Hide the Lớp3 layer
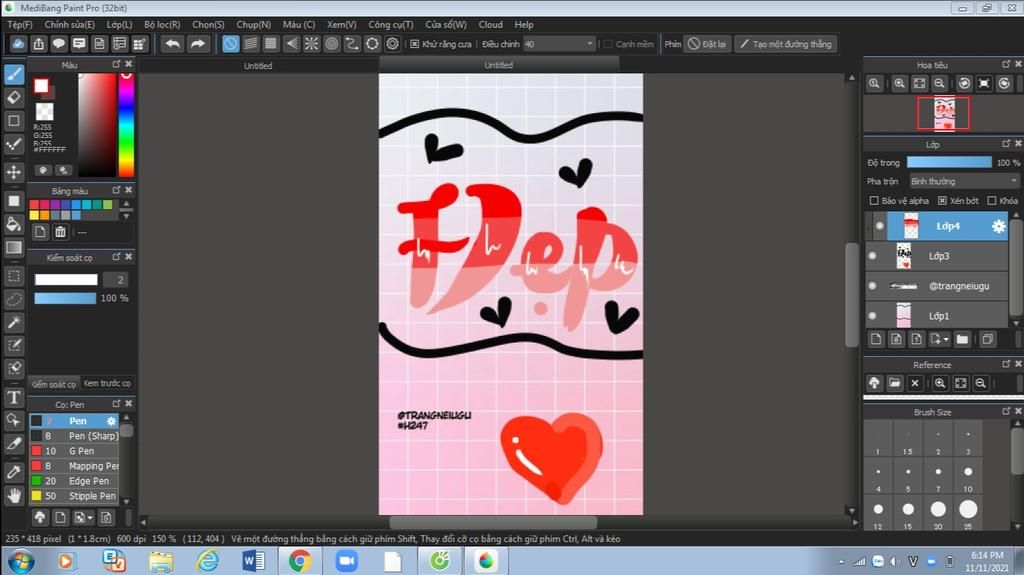The height and width of the screenshot is (575, 1024). pyautogui.click(x=872, y=256)
